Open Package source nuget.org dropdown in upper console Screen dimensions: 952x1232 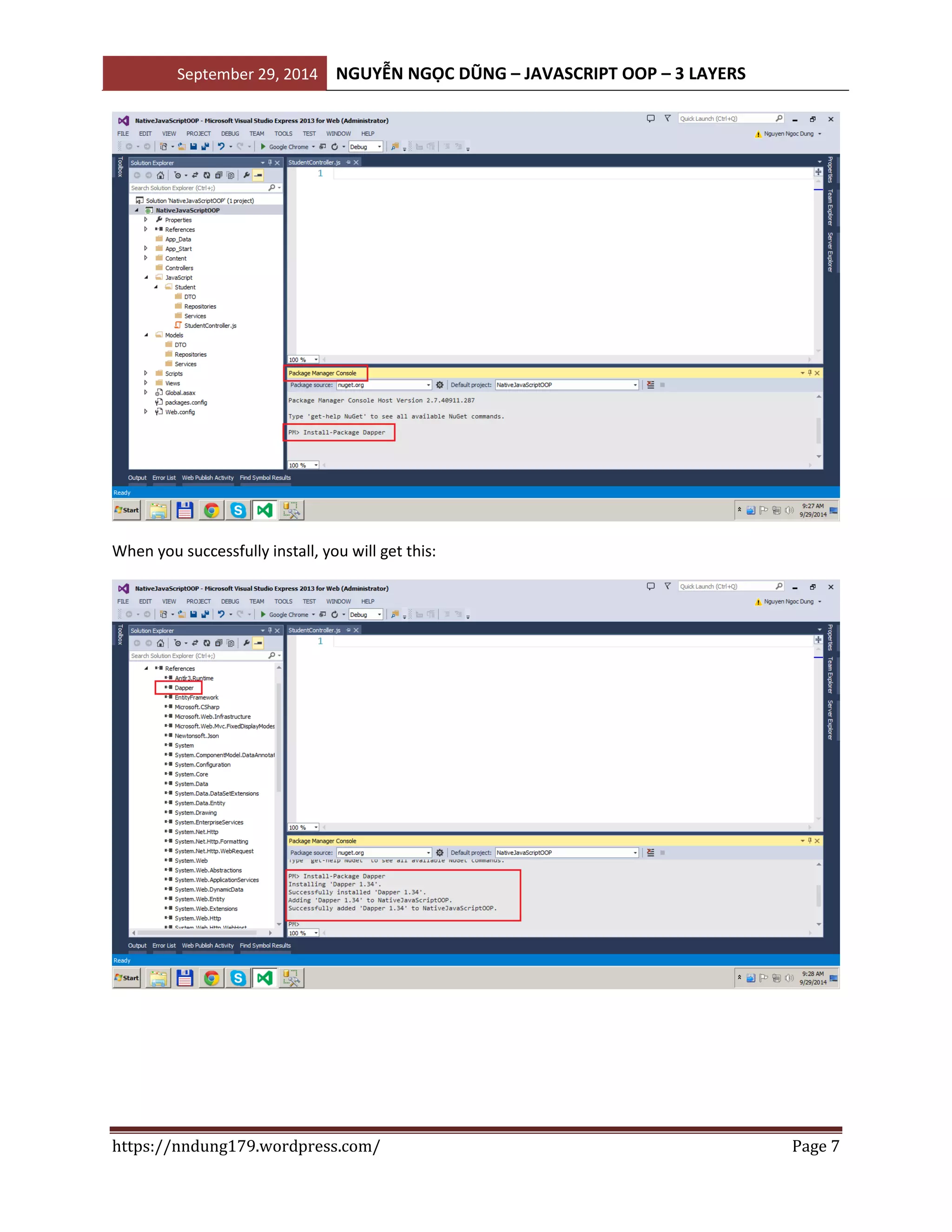428,385
